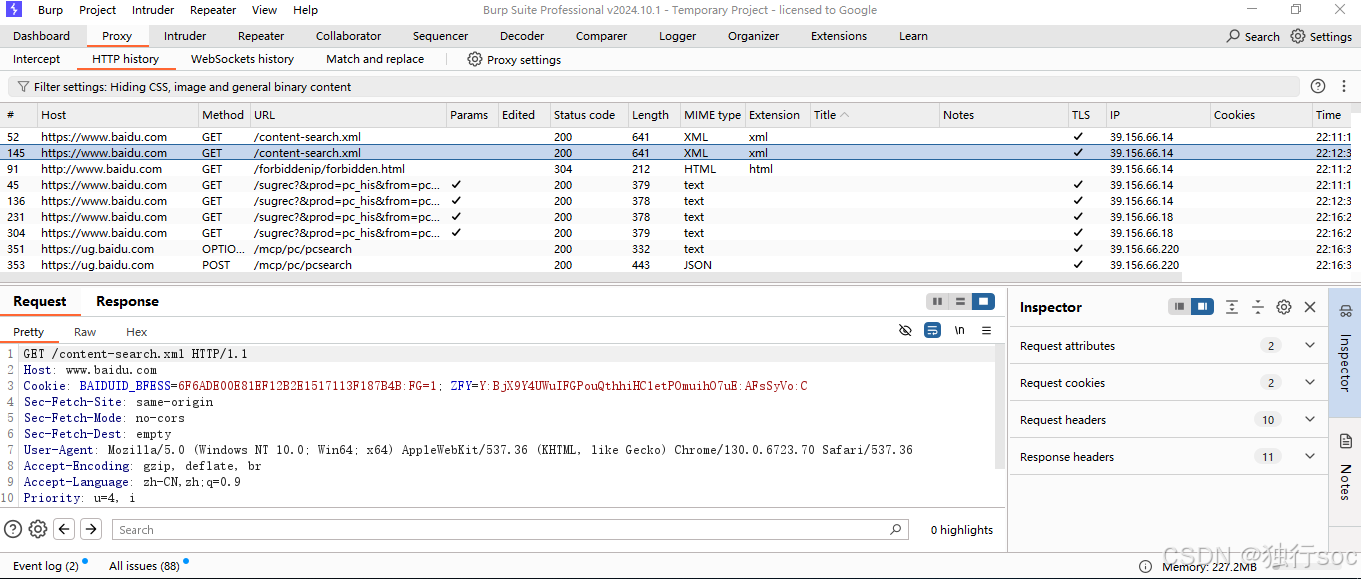
Task: Switch to the Repeater tool tab
Action: tap(261, 36)
